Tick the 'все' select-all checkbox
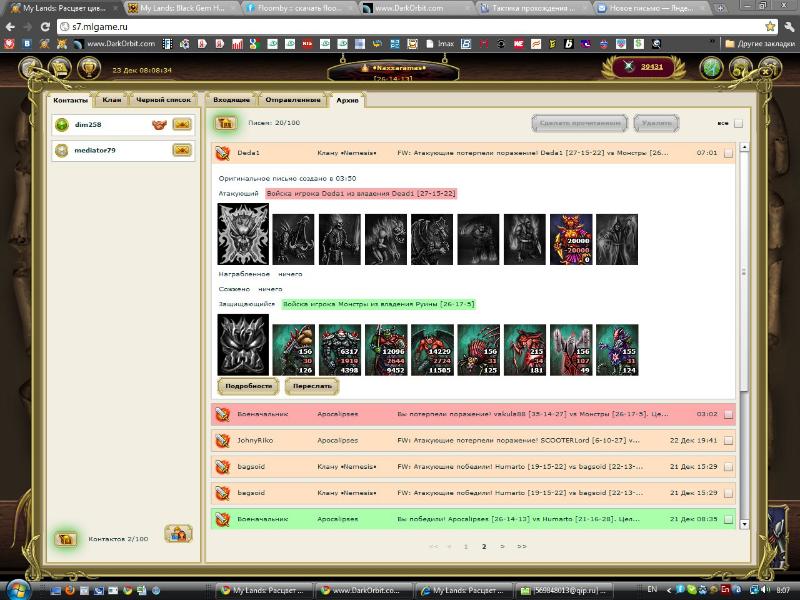The height and width of the screenshot is (600, 800). tap(738, 123)
